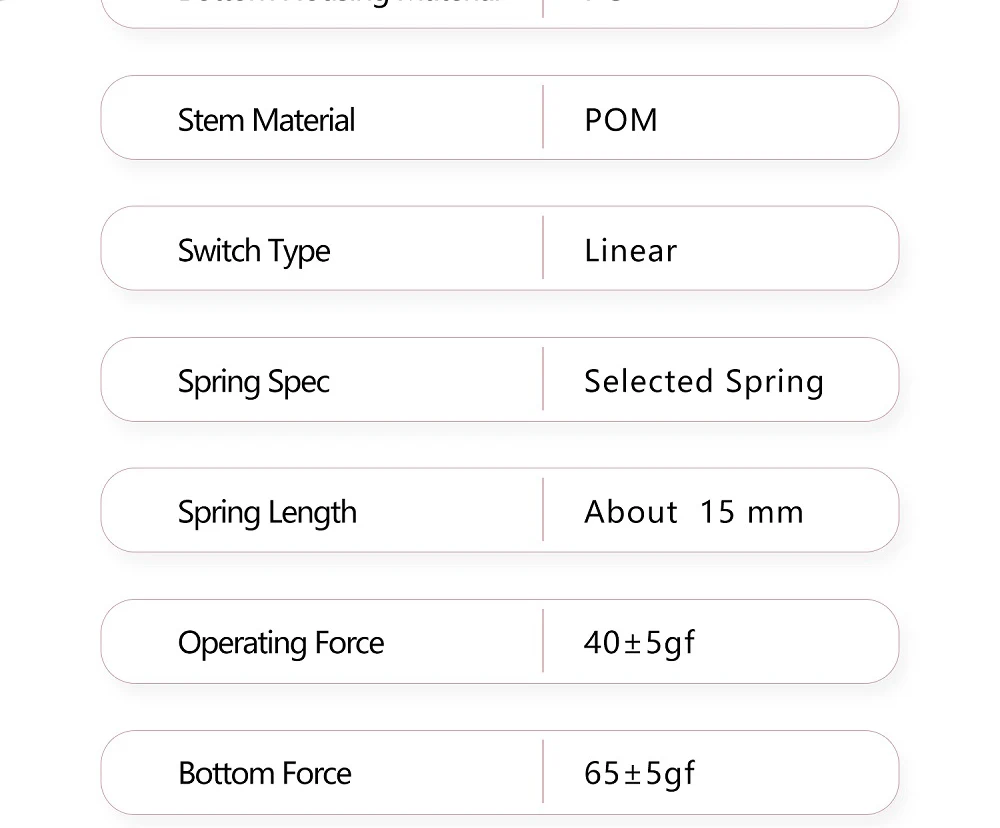Click the "Stem Material" label
The height and width of the screenshot is (828, 1000).
266,120
